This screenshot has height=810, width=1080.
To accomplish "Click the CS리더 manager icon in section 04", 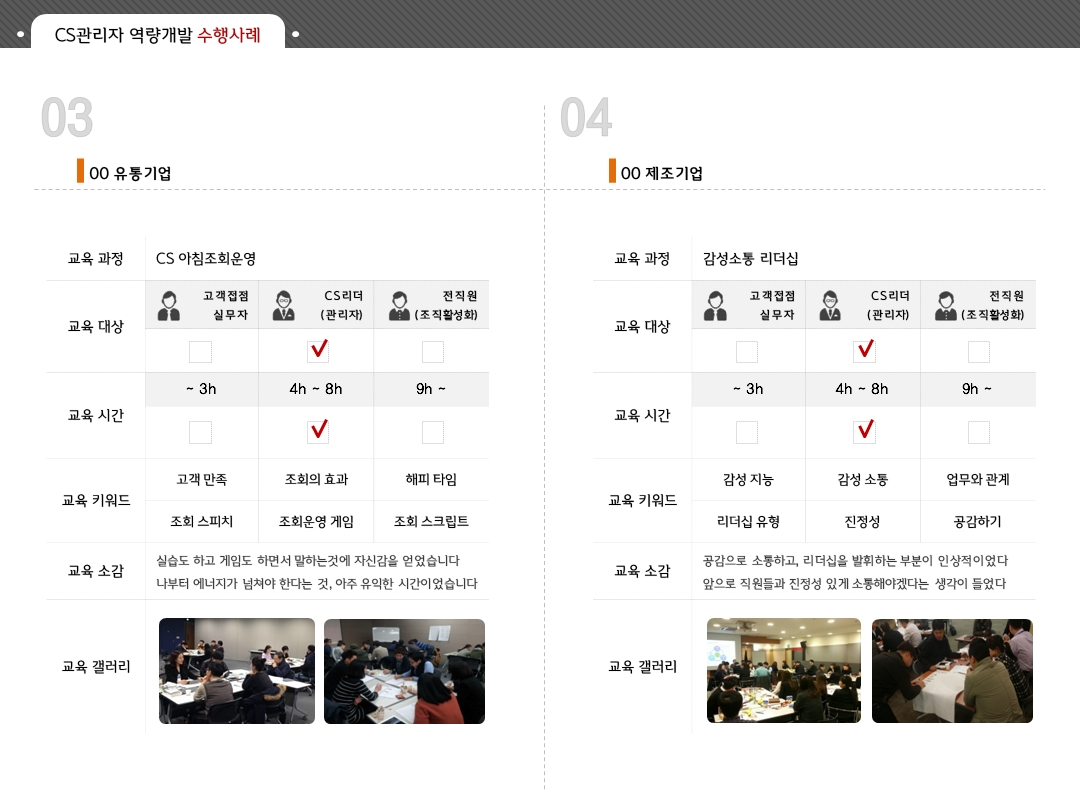I will 830,306.
